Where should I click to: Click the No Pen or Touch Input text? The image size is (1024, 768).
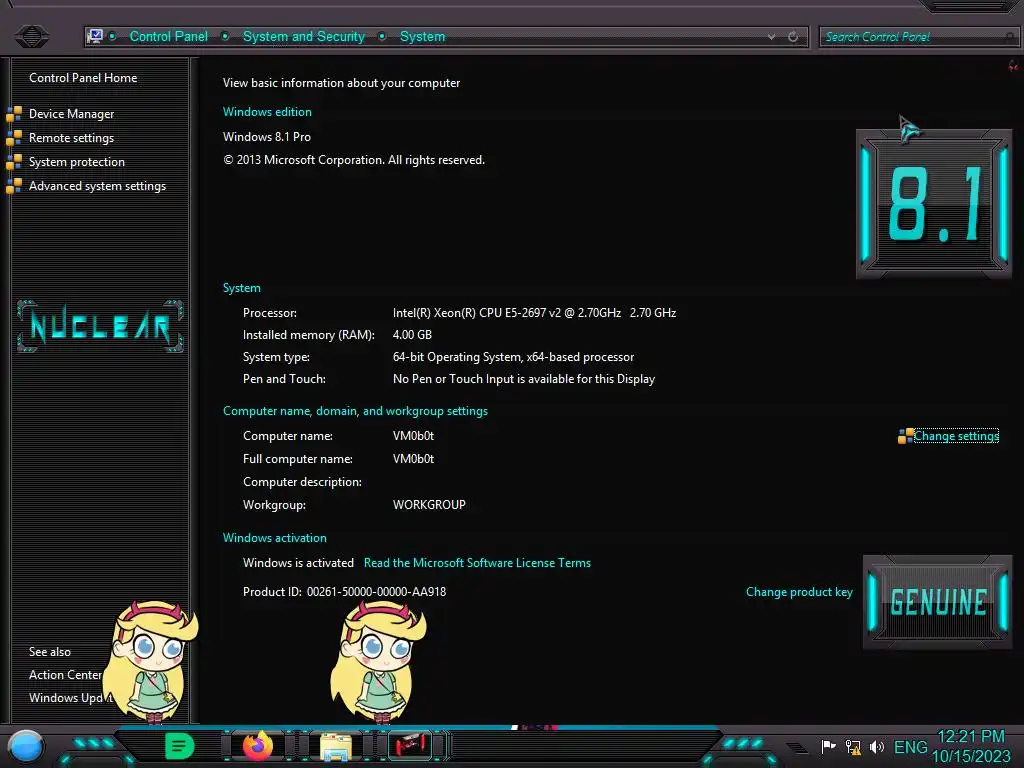pyautogui.click(x=524, y=379)
